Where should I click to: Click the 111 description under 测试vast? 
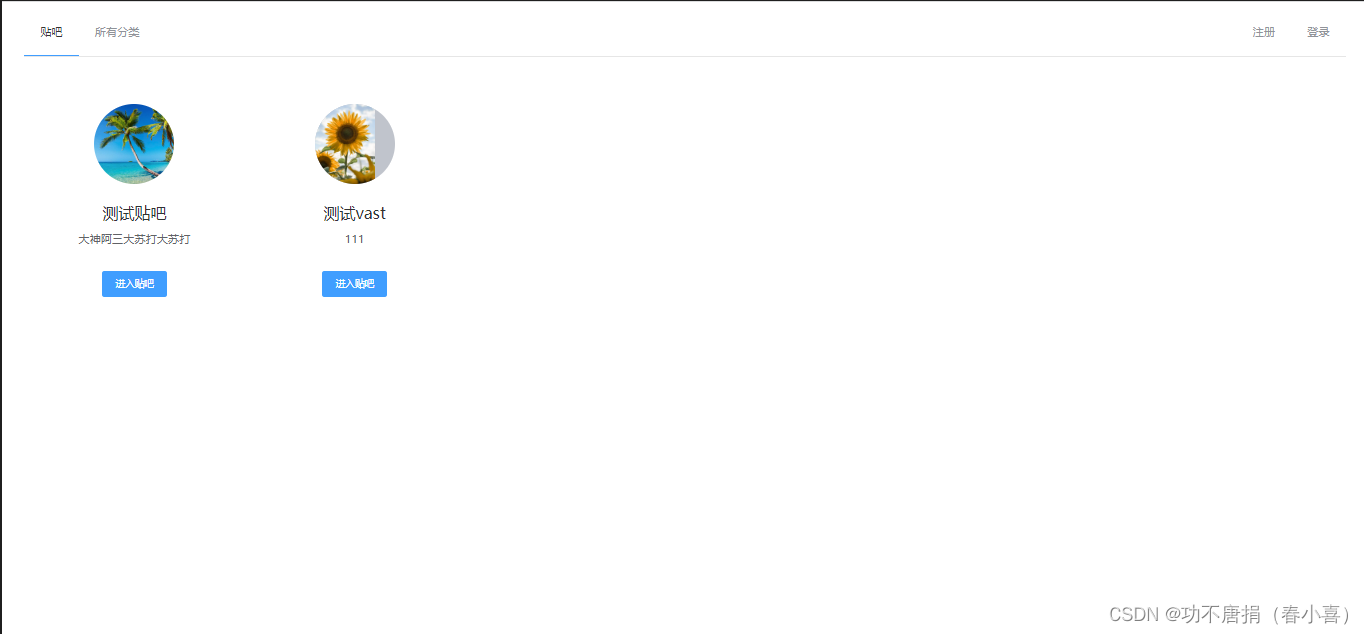click(x=354, y=239)
